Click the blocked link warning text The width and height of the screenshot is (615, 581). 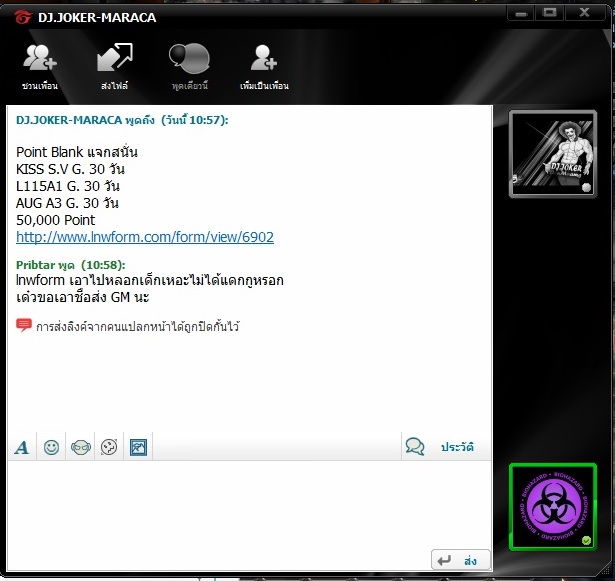(138, 326)
